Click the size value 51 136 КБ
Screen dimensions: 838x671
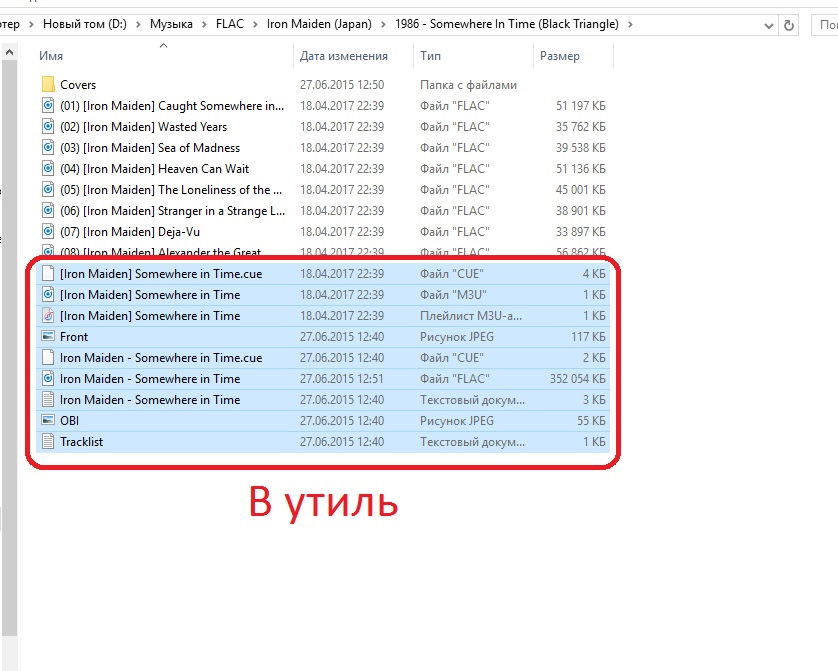coord(580,169)
